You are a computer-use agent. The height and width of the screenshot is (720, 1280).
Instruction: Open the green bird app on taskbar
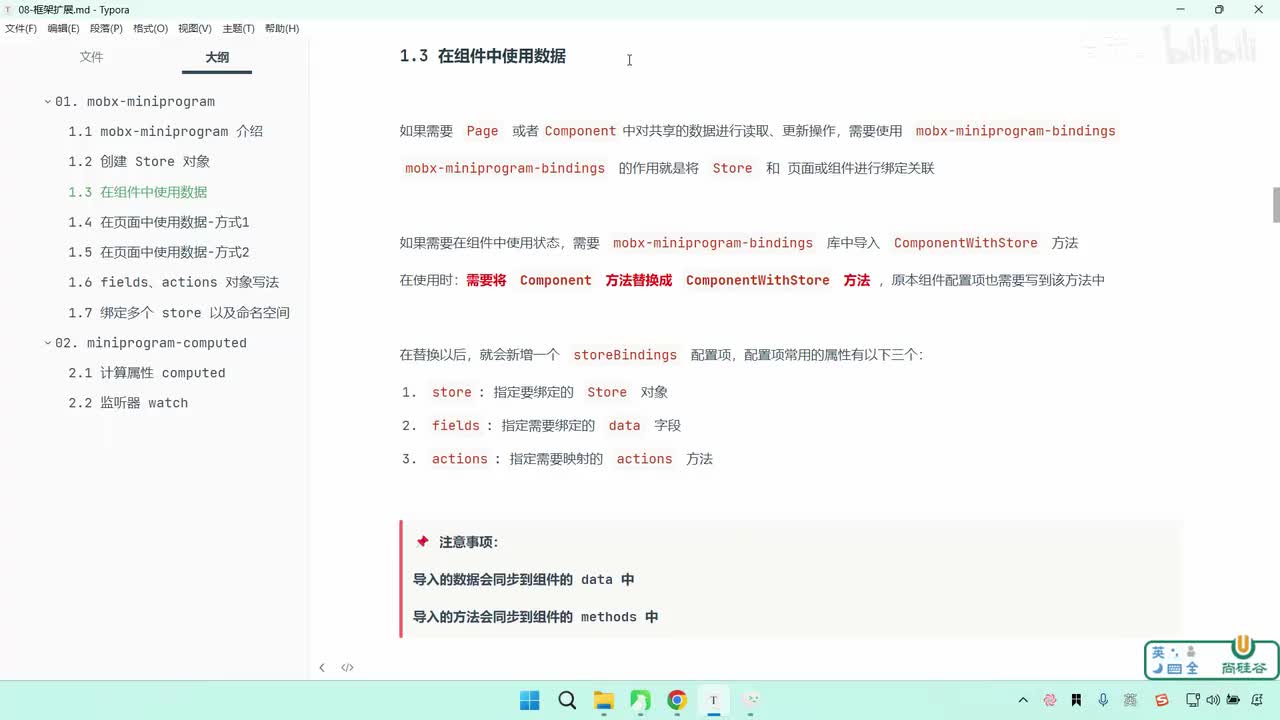point(640,700)
